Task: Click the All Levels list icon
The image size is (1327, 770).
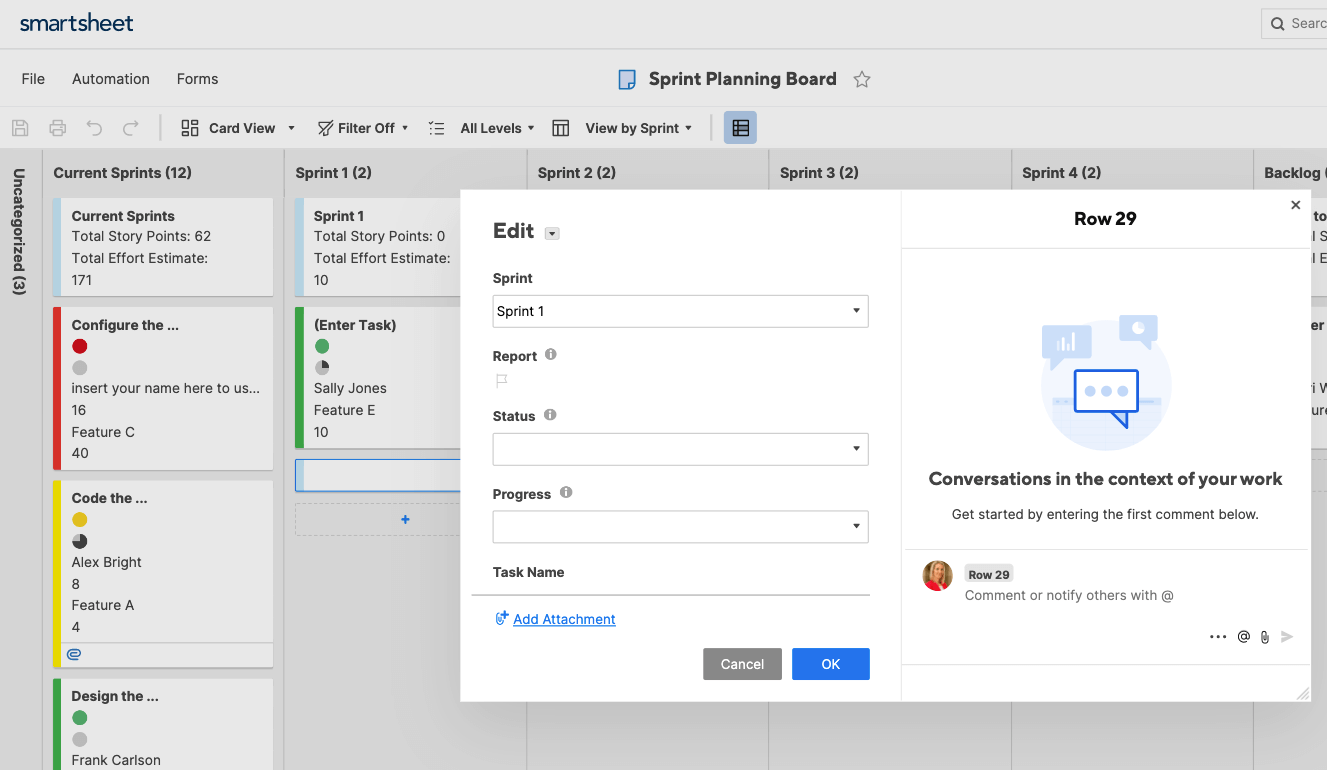Action: point(436,128)
